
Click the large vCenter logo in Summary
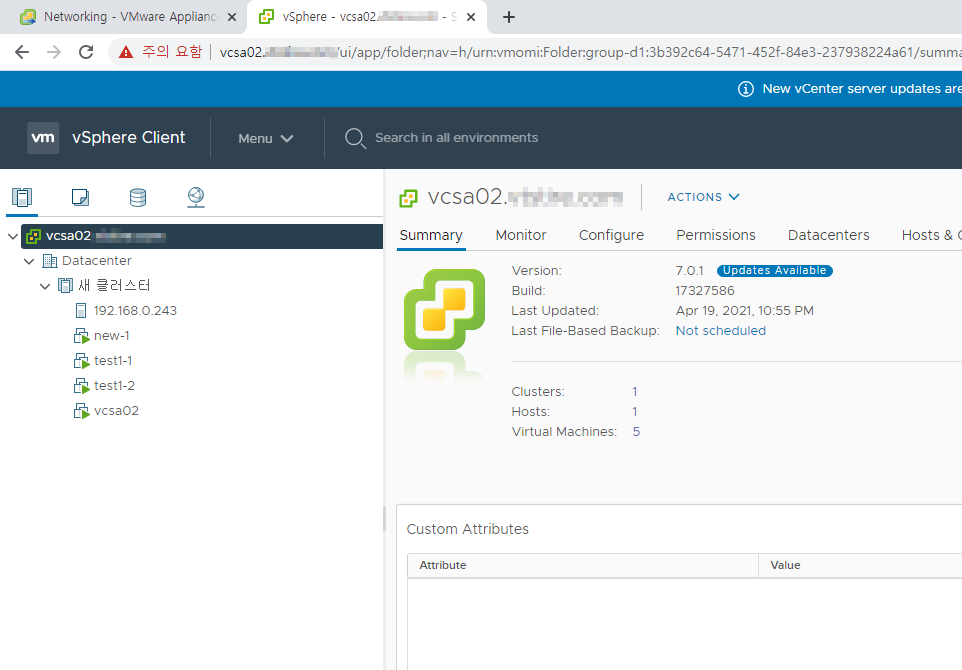[x=445, y=309]
